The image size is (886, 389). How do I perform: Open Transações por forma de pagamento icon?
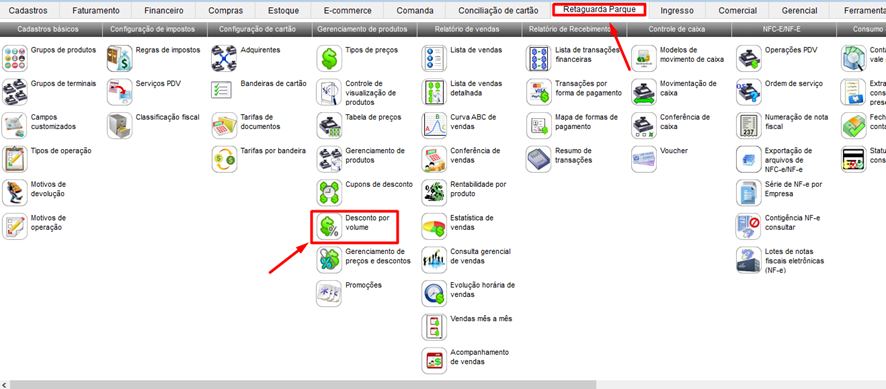click(538, 92)
